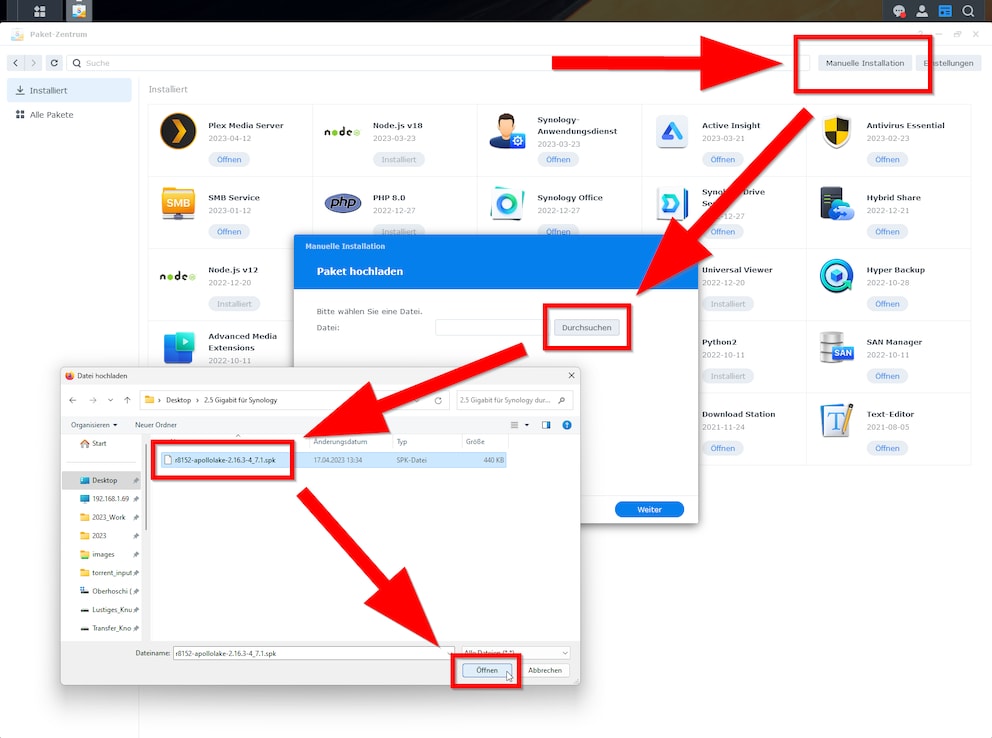Click Desktop in the file dialog breadcrumb
Screen dimensions: 992x738
(x=178, y=400)
